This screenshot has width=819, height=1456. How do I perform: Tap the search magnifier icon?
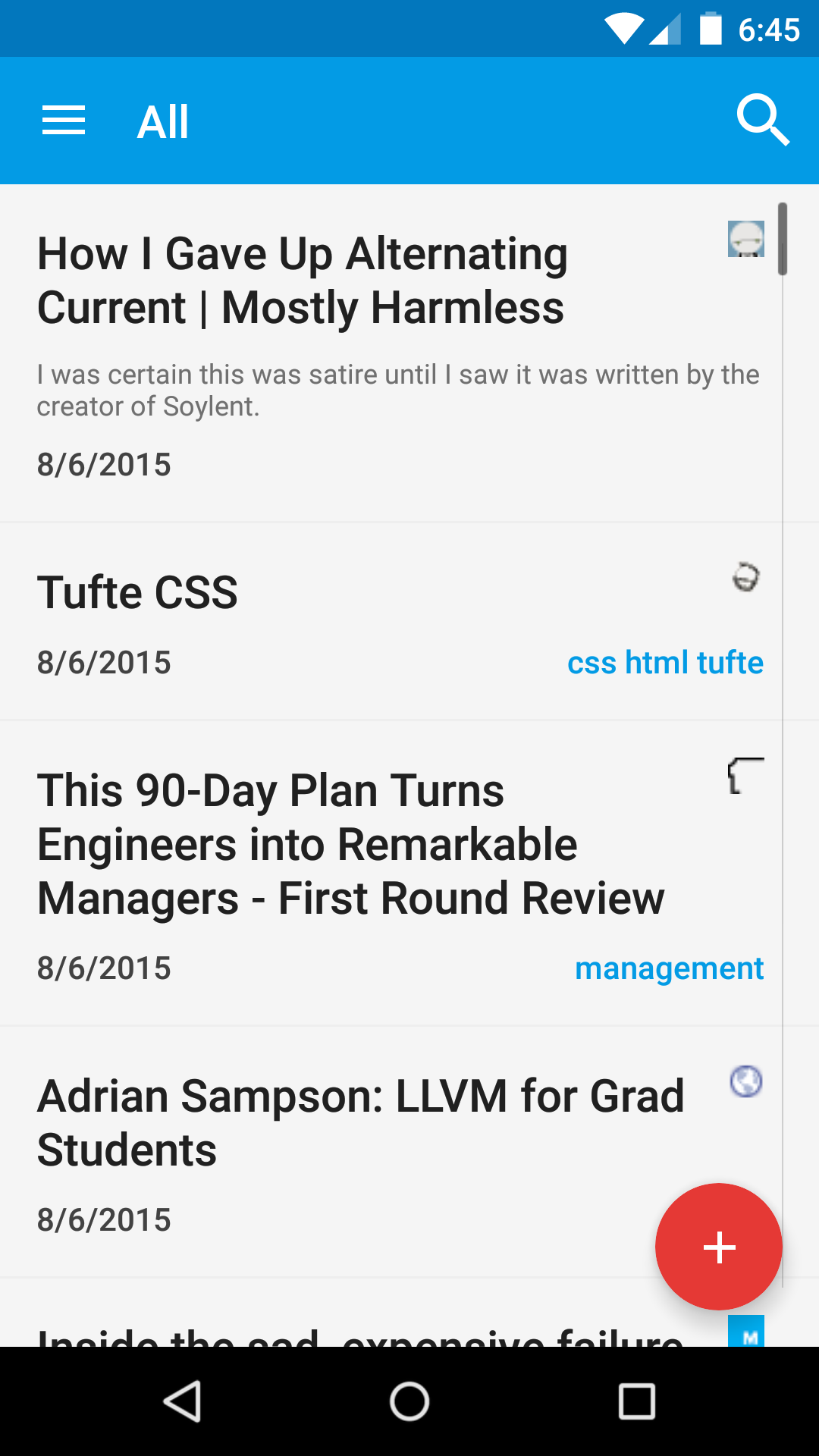(762, 120)
